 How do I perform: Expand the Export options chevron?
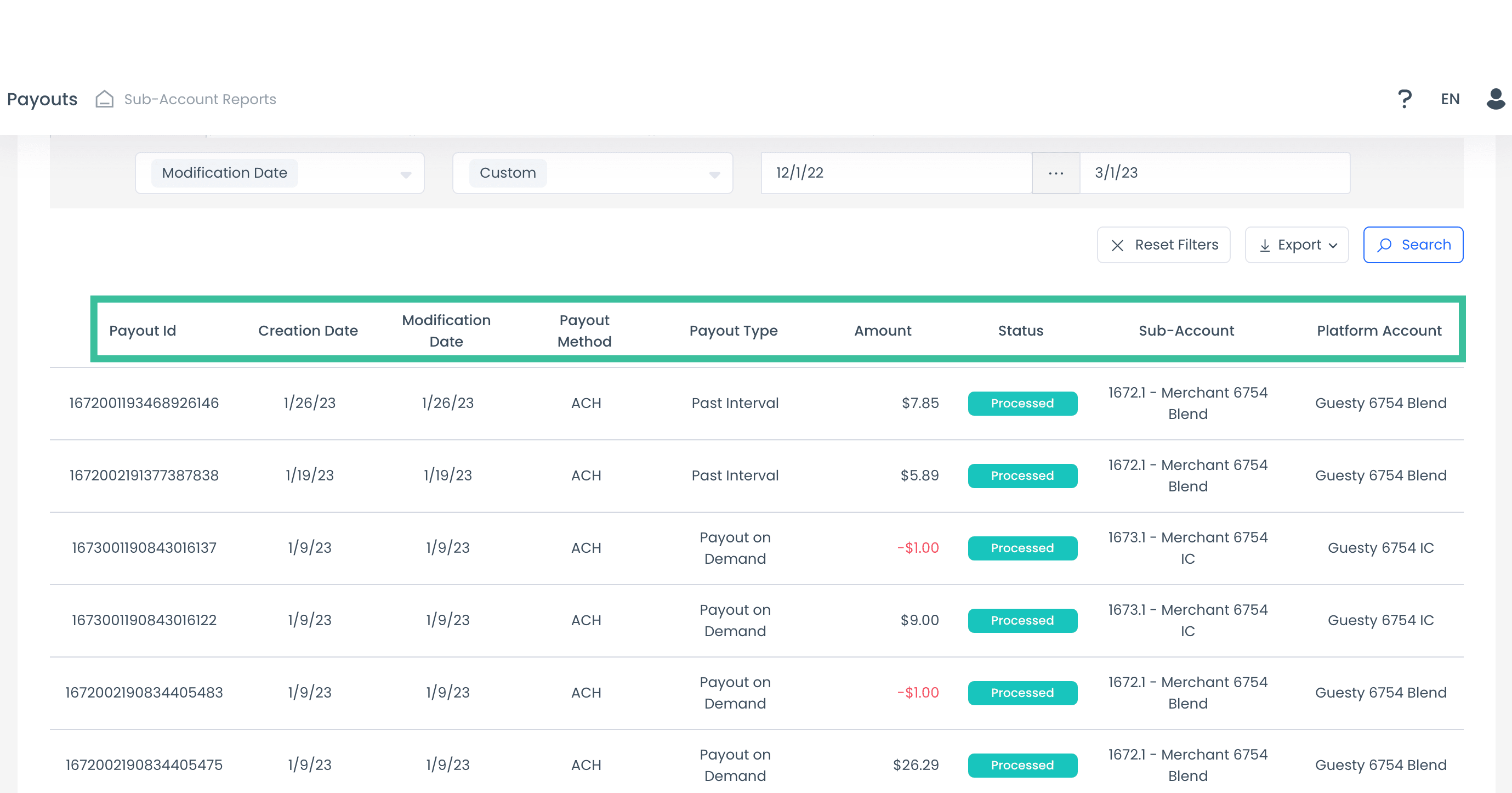(x=1334, y=245)
